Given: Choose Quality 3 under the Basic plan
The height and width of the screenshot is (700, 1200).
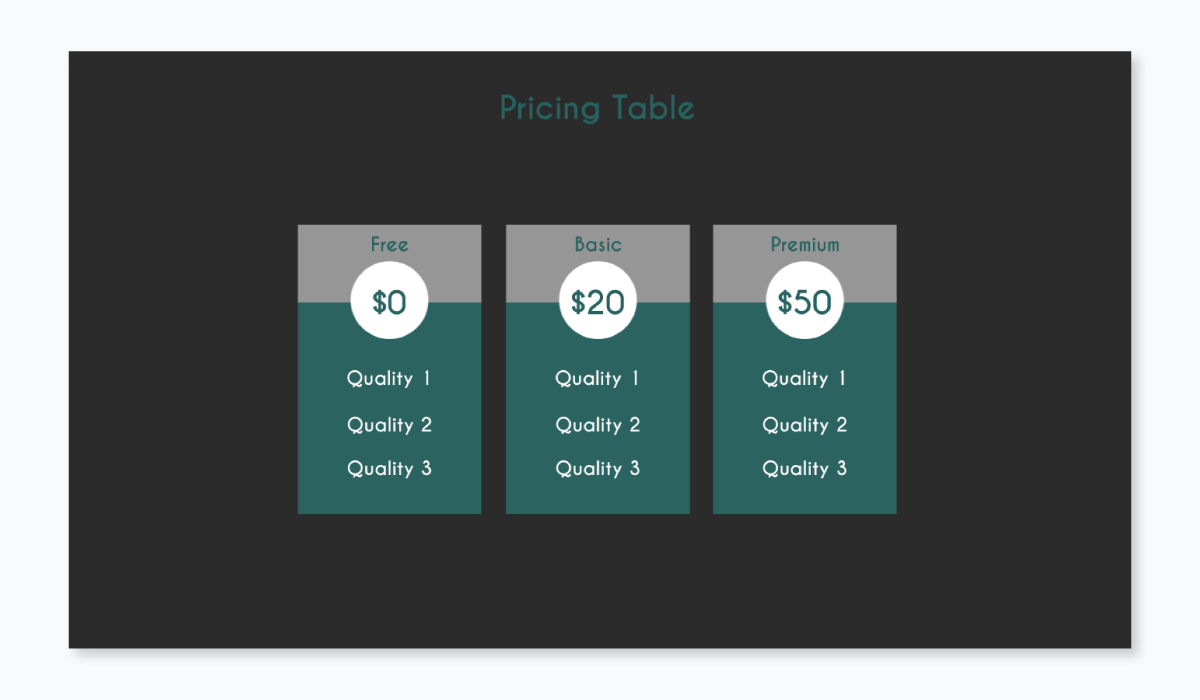Looking at the screenshot, I should (x=598, y=468).
